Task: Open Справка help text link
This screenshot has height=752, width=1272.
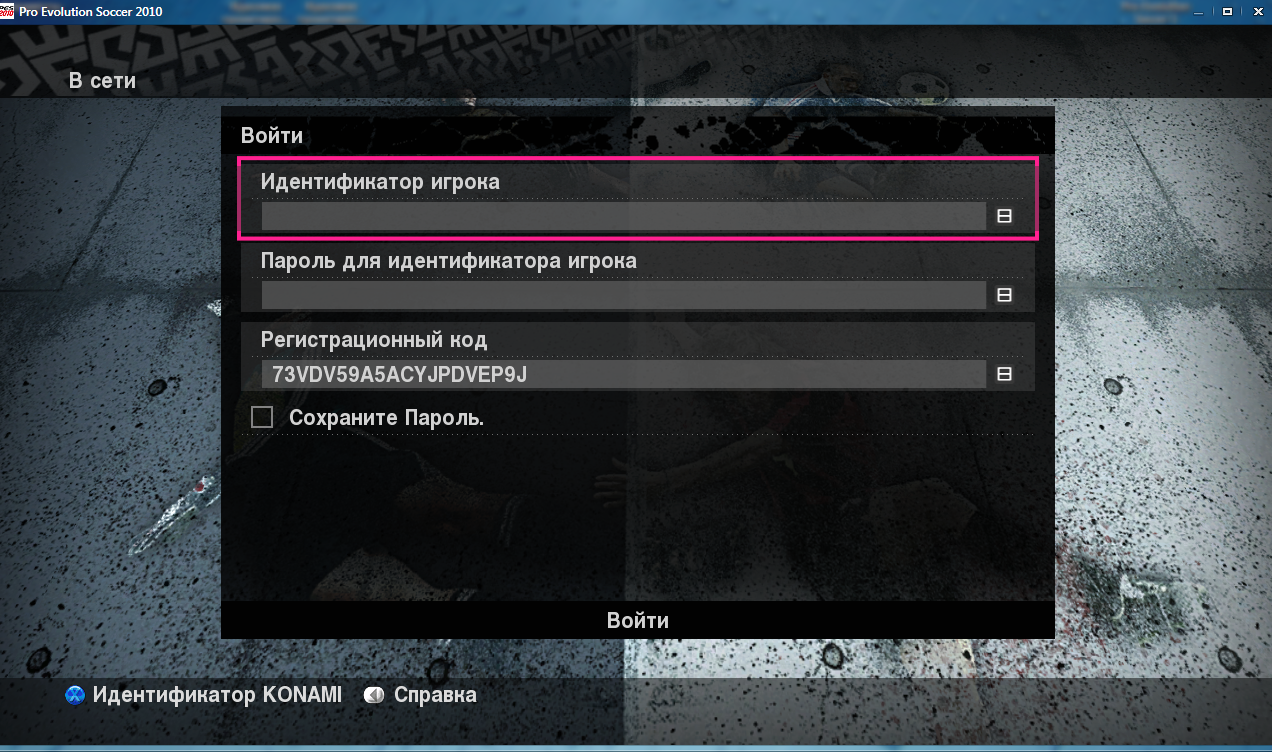Action: pyautogui.click(x=435, y=694)
